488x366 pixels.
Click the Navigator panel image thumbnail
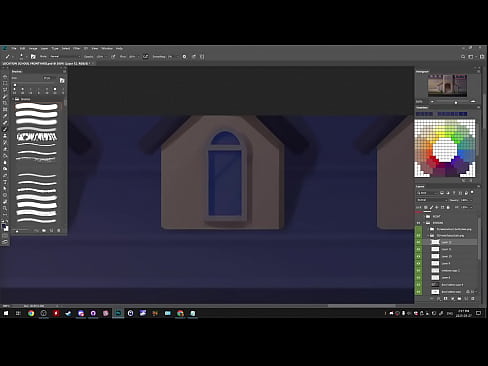447,85
